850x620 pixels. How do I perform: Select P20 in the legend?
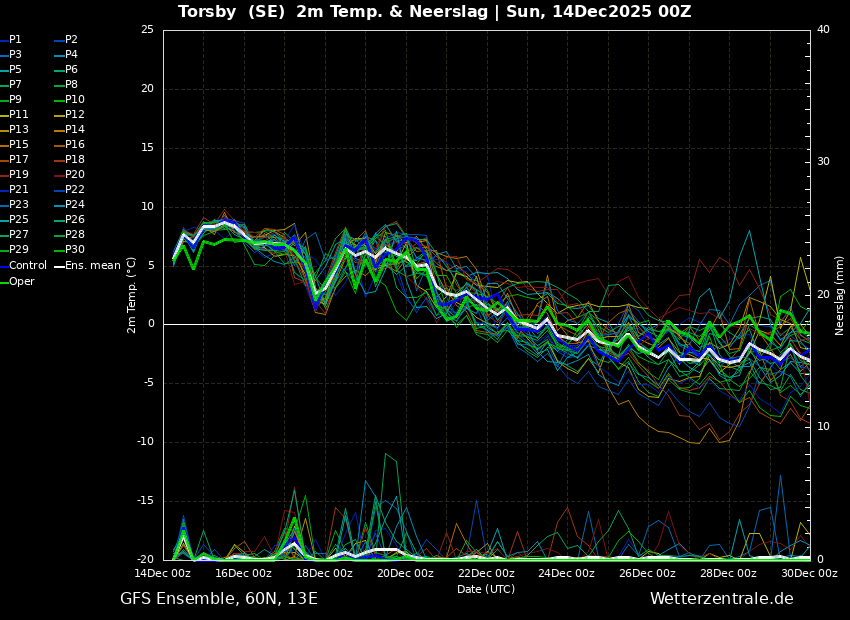coord(70,175)
